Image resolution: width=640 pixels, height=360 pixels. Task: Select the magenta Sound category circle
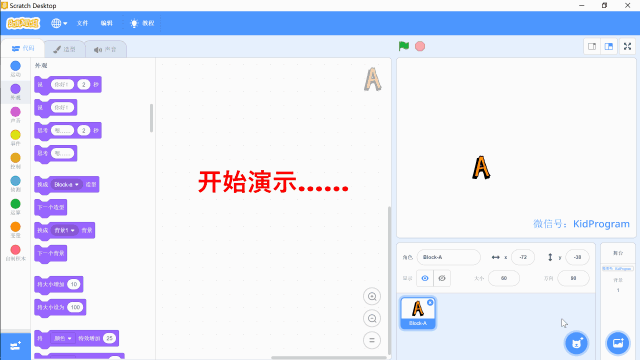pyautogui.click(x=16, y=112)
